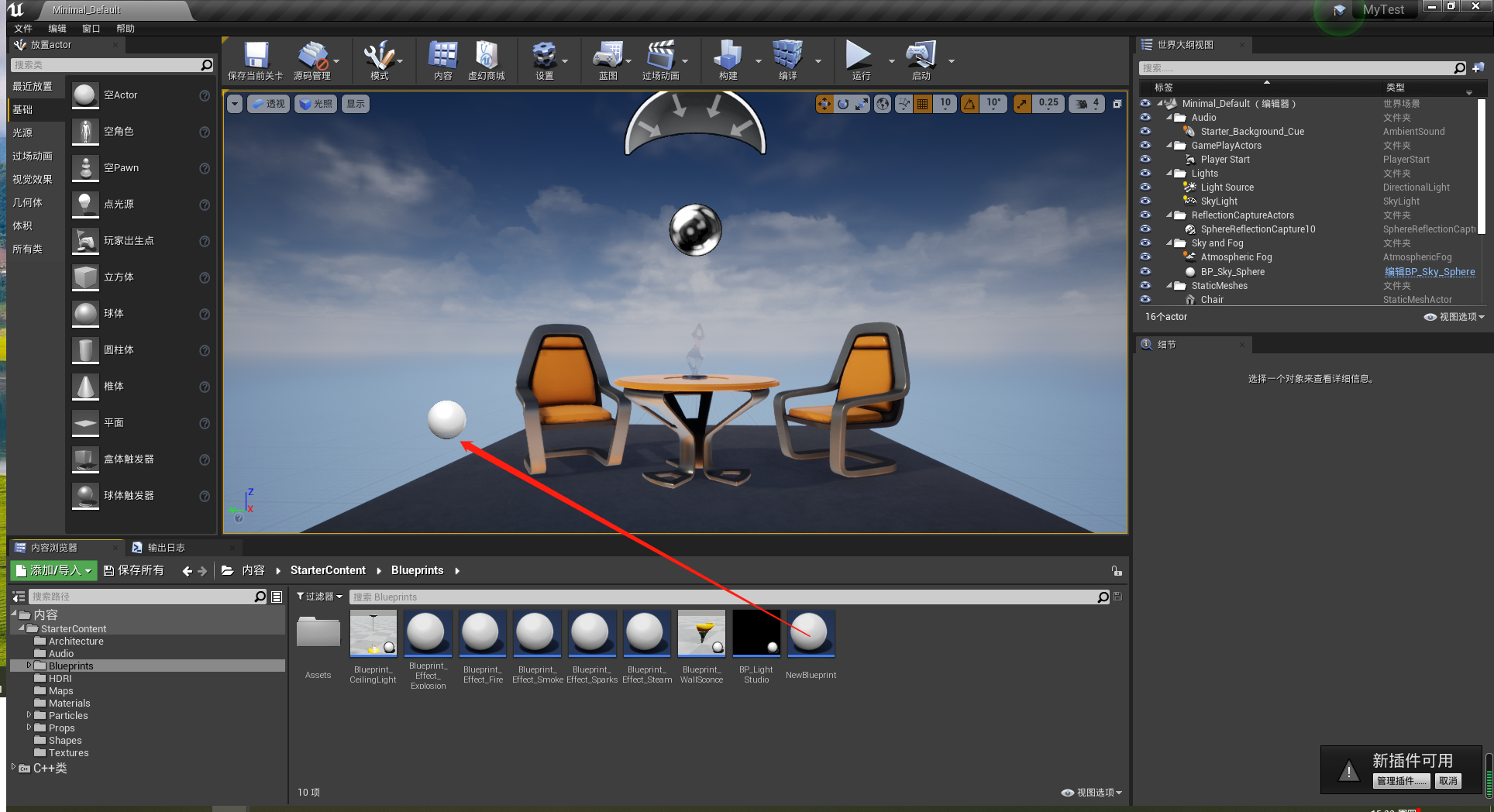This screenshot has height=812, width=1494.
Task: Click the 光照 viewport view mode button
Action: [x=315, y=103]
